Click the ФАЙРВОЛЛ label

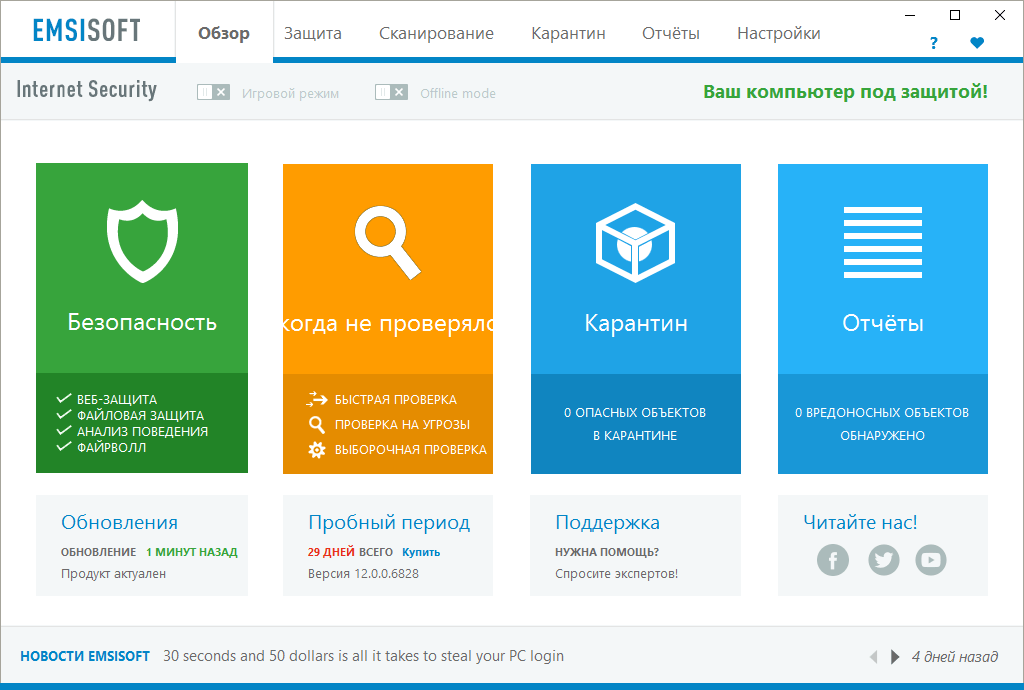(x=112, y=447)
